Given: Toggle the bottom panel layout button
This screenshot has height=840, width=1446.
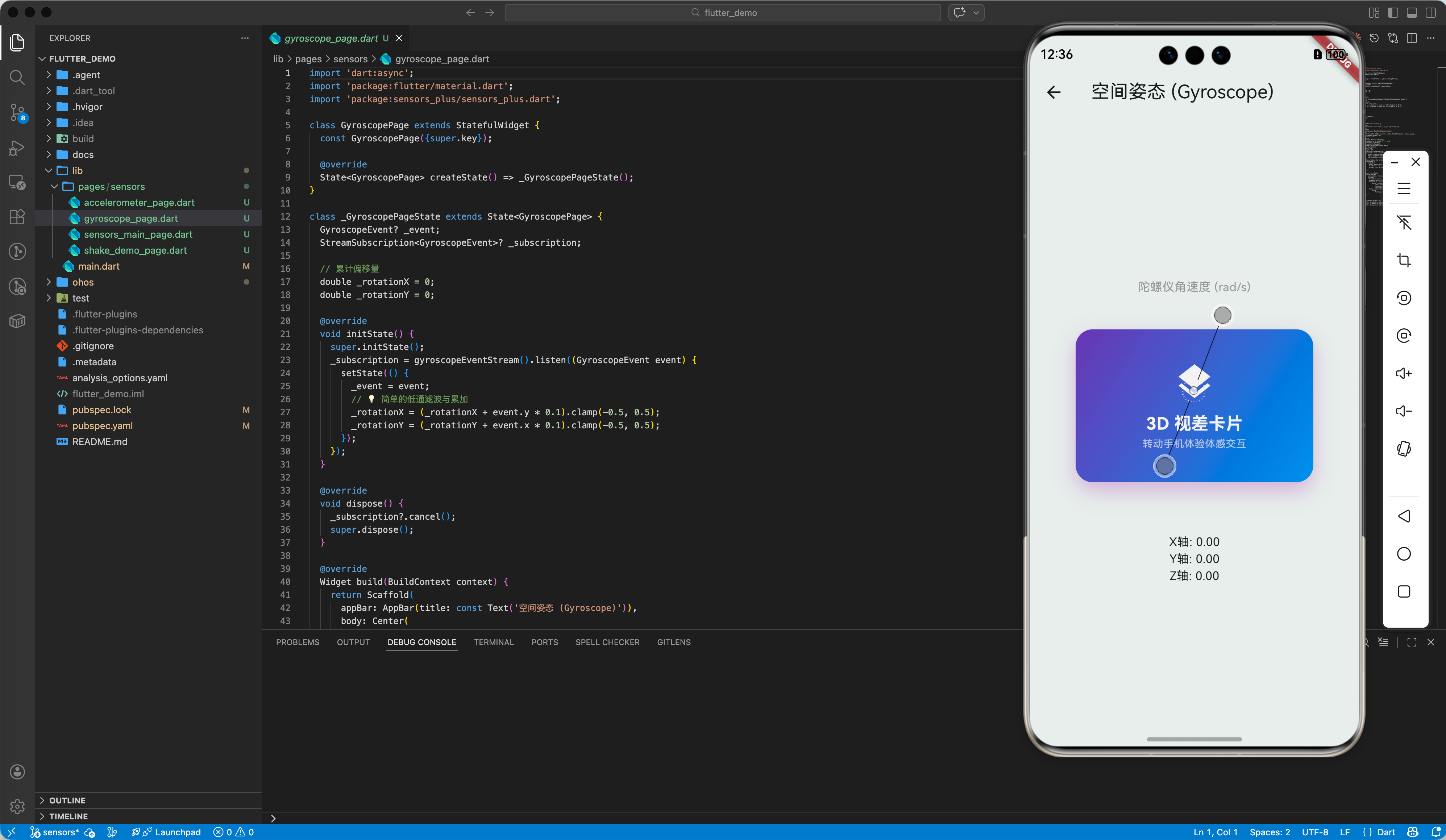Looking at the screenshot, I should click(1412, 13).
